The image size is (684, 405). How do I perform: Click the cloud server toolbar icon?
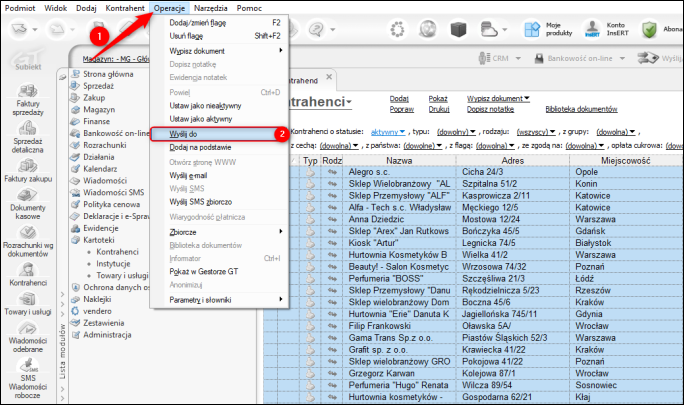click(x=489, y=29)
